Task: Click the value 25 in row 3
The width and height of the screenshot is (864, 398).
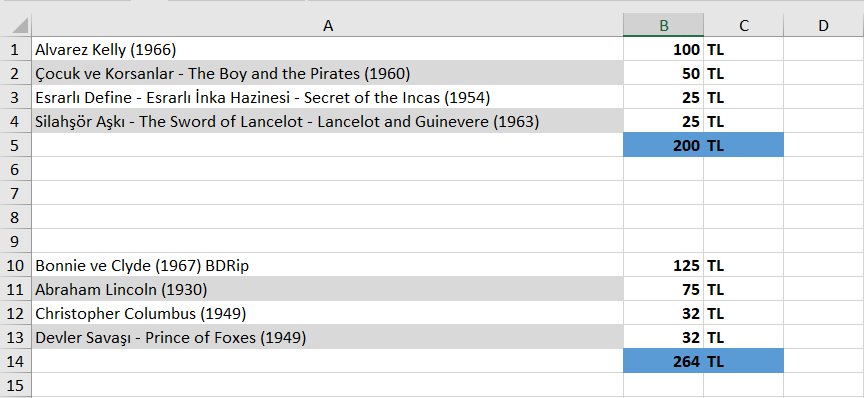Action: coord(663,98)
